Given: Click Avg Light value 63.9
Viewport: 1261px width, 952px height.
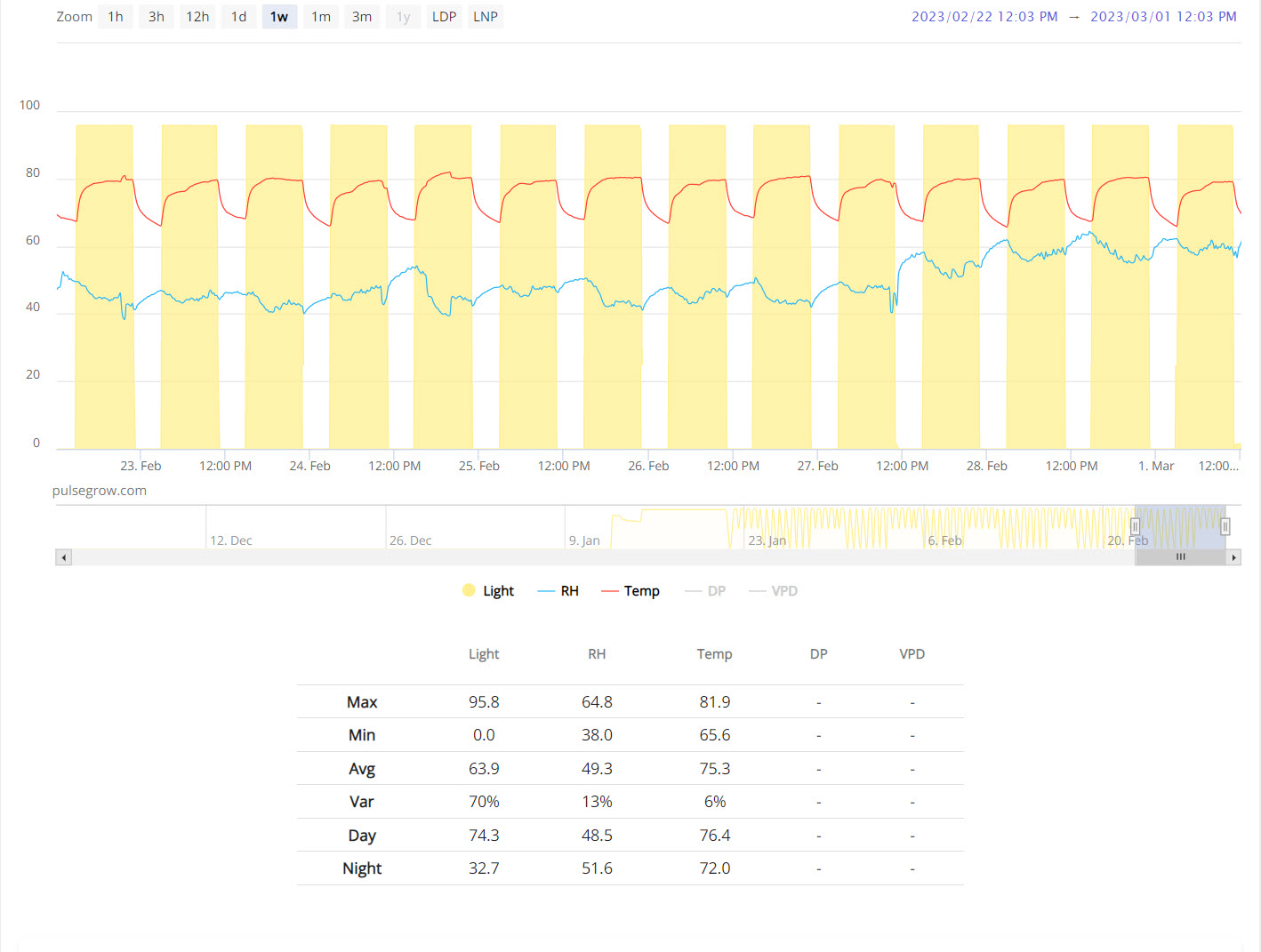Looking at the screenshot, I should coord(484,769).
